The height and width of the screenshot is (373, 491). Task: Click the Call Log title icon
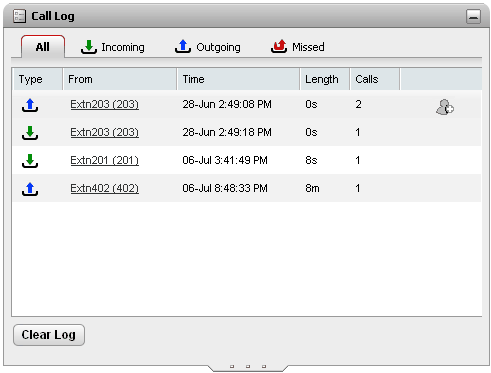tap(19, 16)
